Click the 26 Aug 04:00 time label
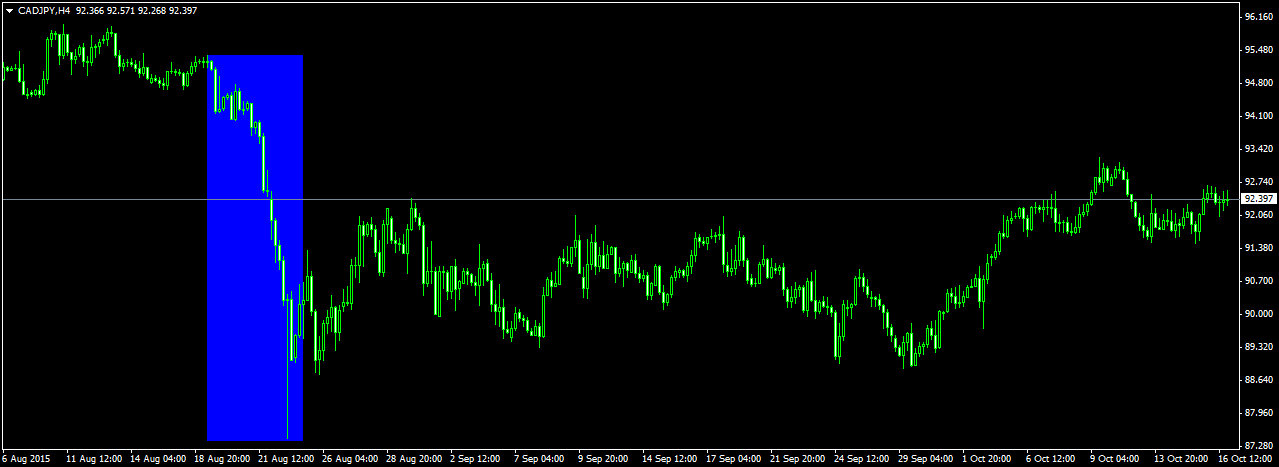This screenshot has width=1279, height=467. coord(350,459)
